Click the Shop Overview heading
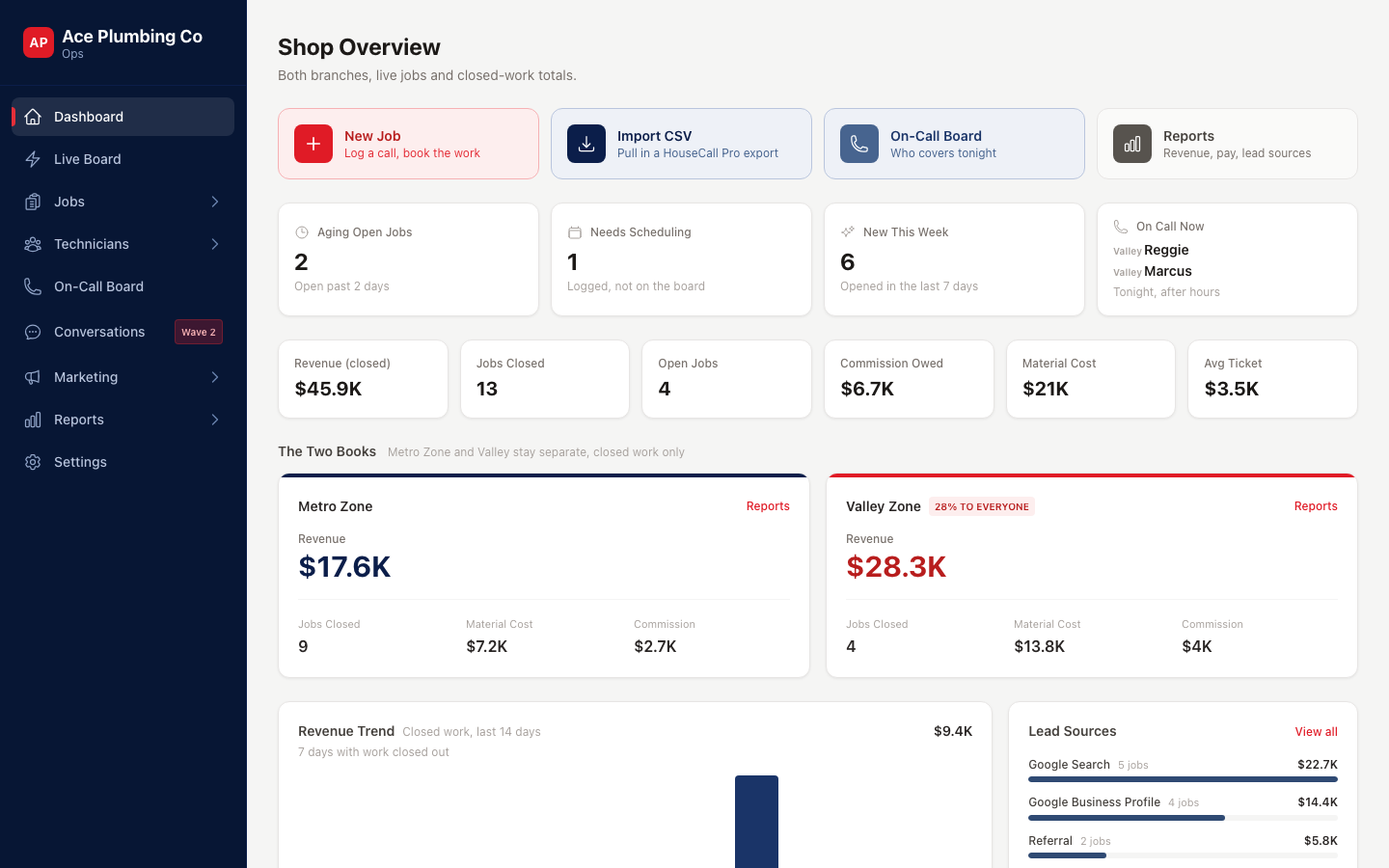 point(359,47)
